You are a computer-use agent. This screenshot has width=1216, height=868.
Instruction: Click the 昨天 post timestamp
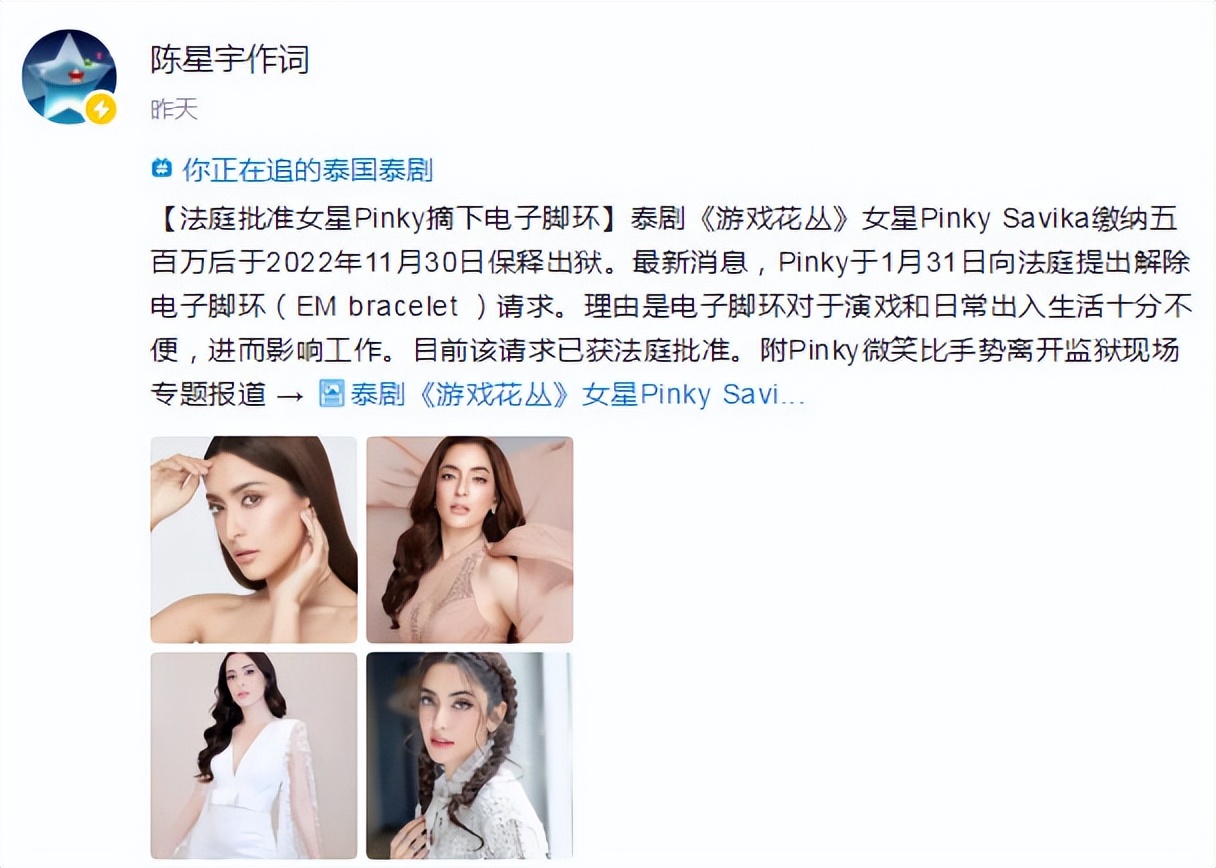coord(174,109)
